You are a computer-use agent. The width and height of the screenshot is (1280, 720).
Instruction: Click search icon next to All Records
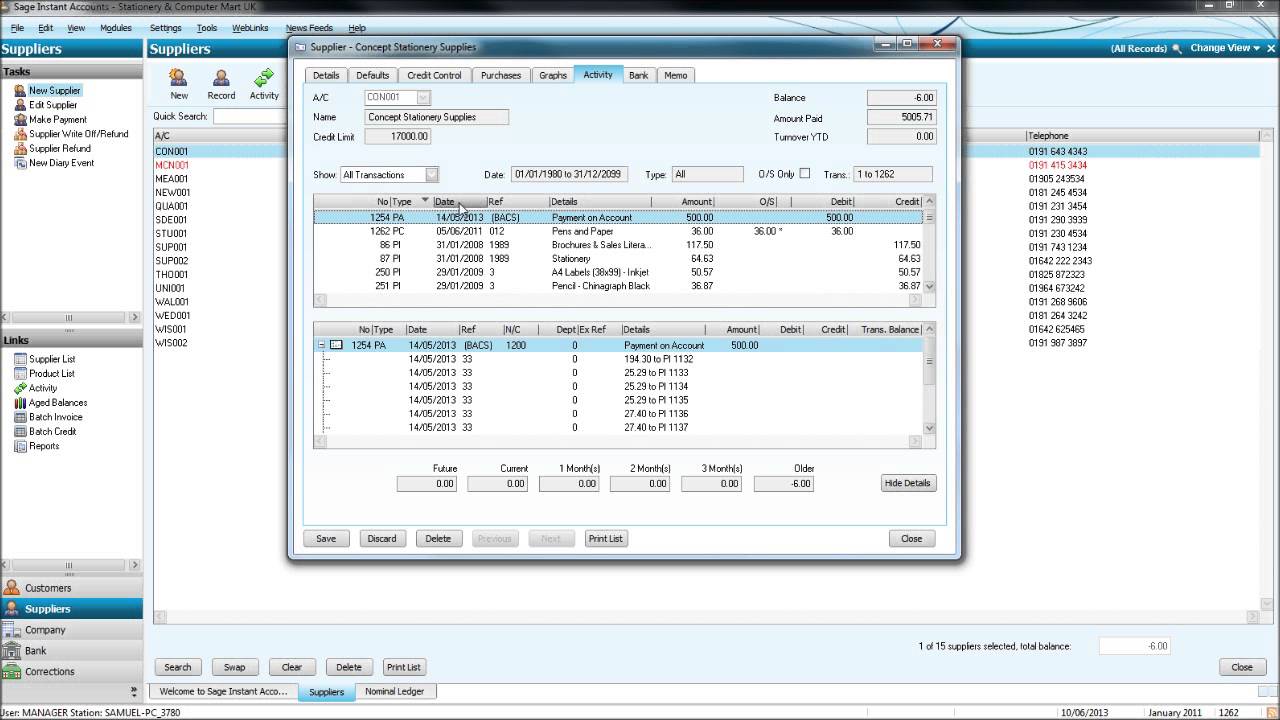click(1177, 48)
